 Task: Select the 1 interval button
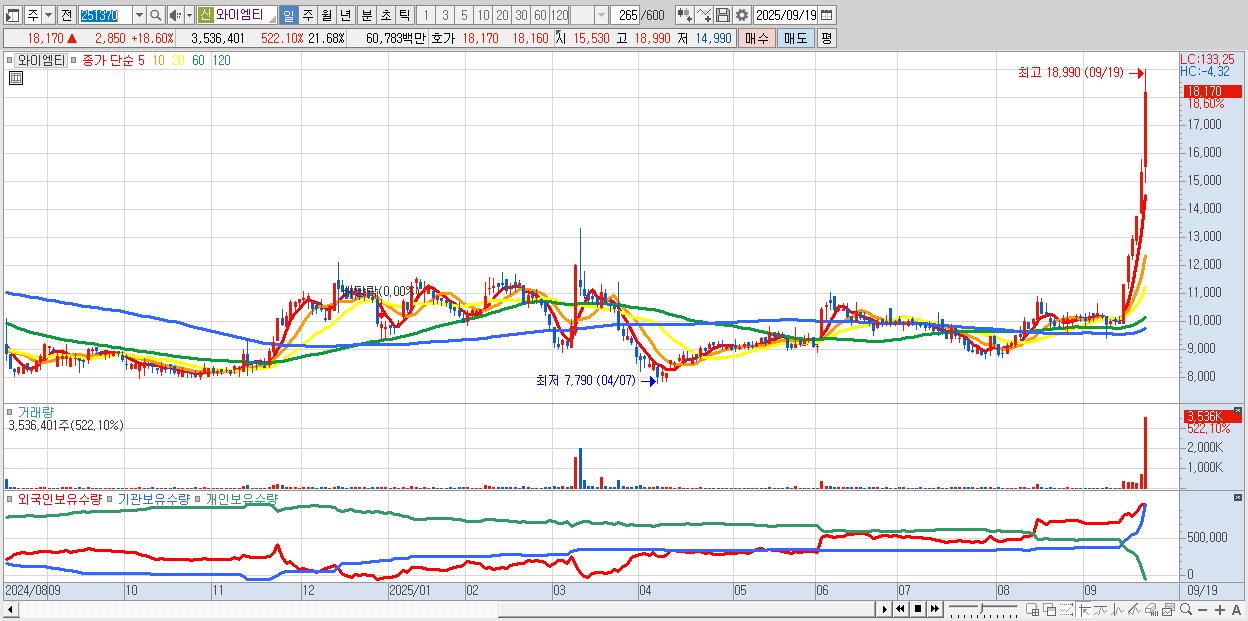pos(426,15)
